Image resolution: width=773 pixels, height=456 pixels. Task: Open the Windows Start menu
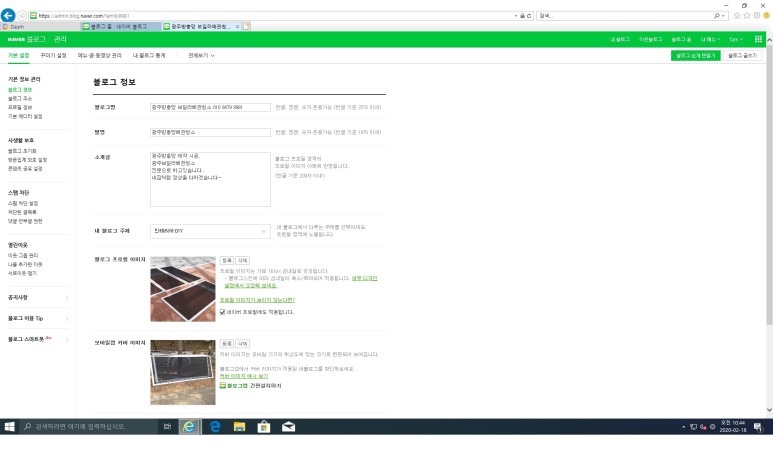pos(9,426)
